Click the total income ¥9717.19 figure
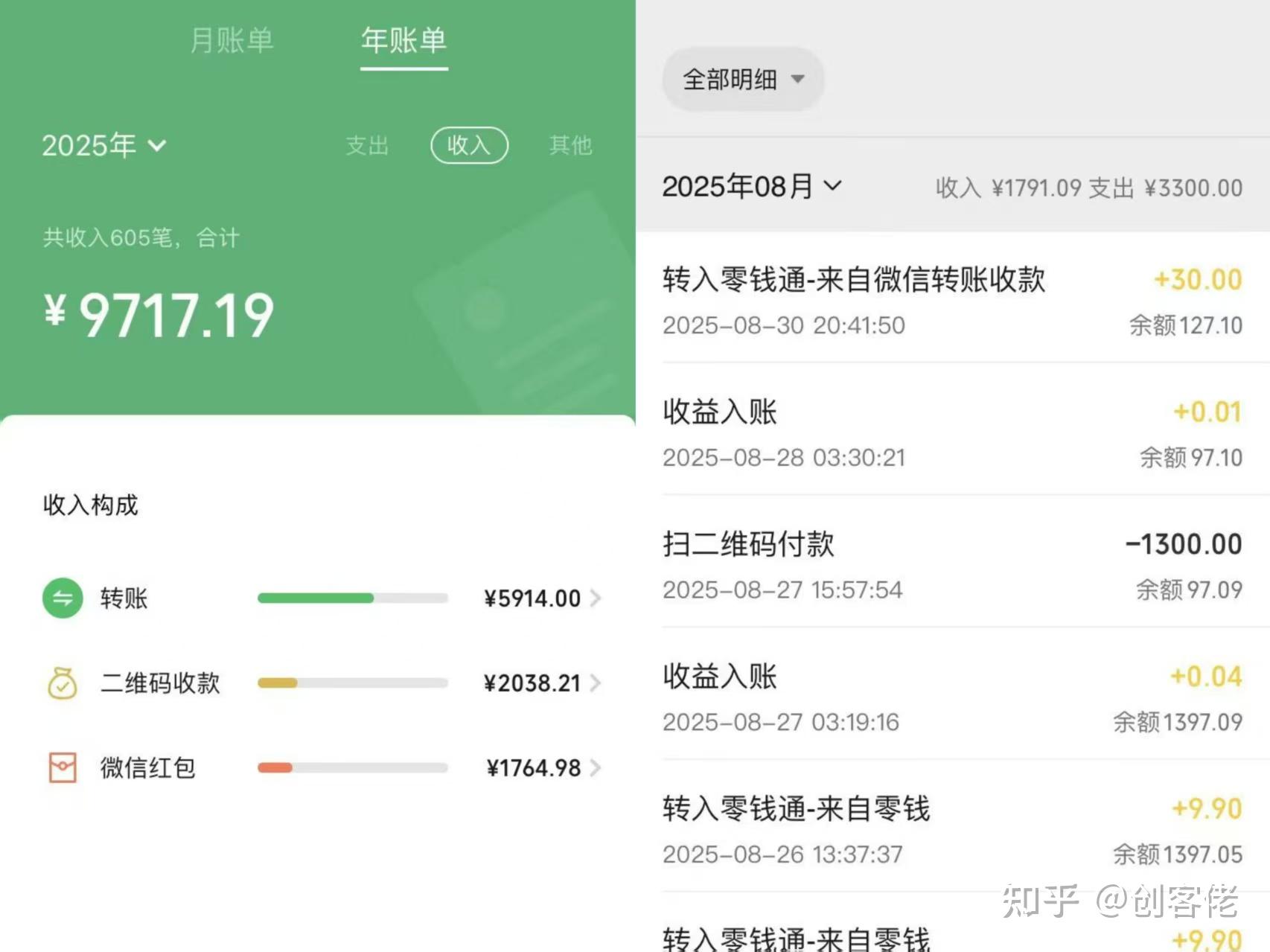The width and height of the screenshot is (1270, 952). (x=156, y=313)
